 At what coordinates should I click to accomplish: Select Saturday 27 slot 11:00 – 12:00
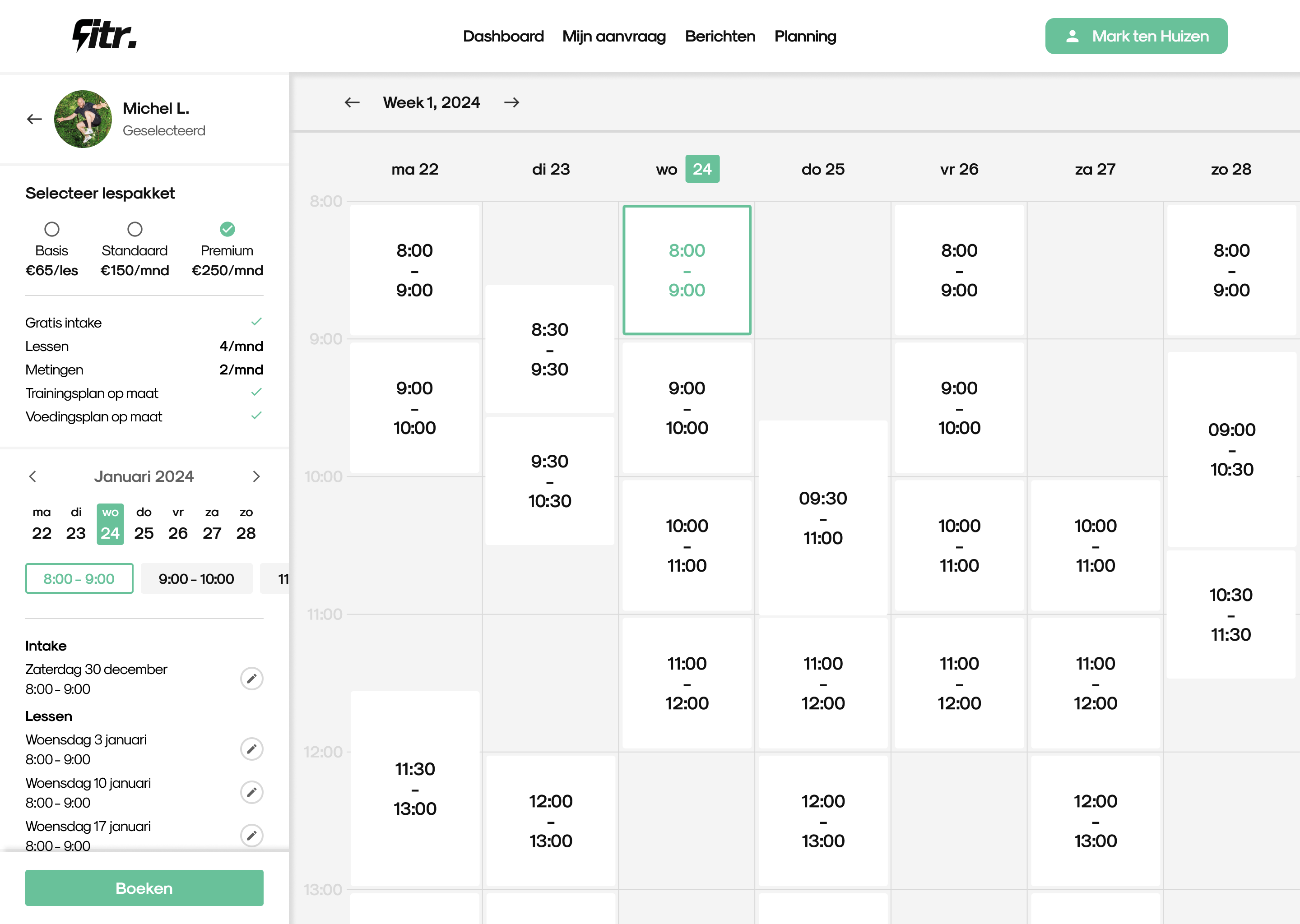click(x=1096, y=684)
